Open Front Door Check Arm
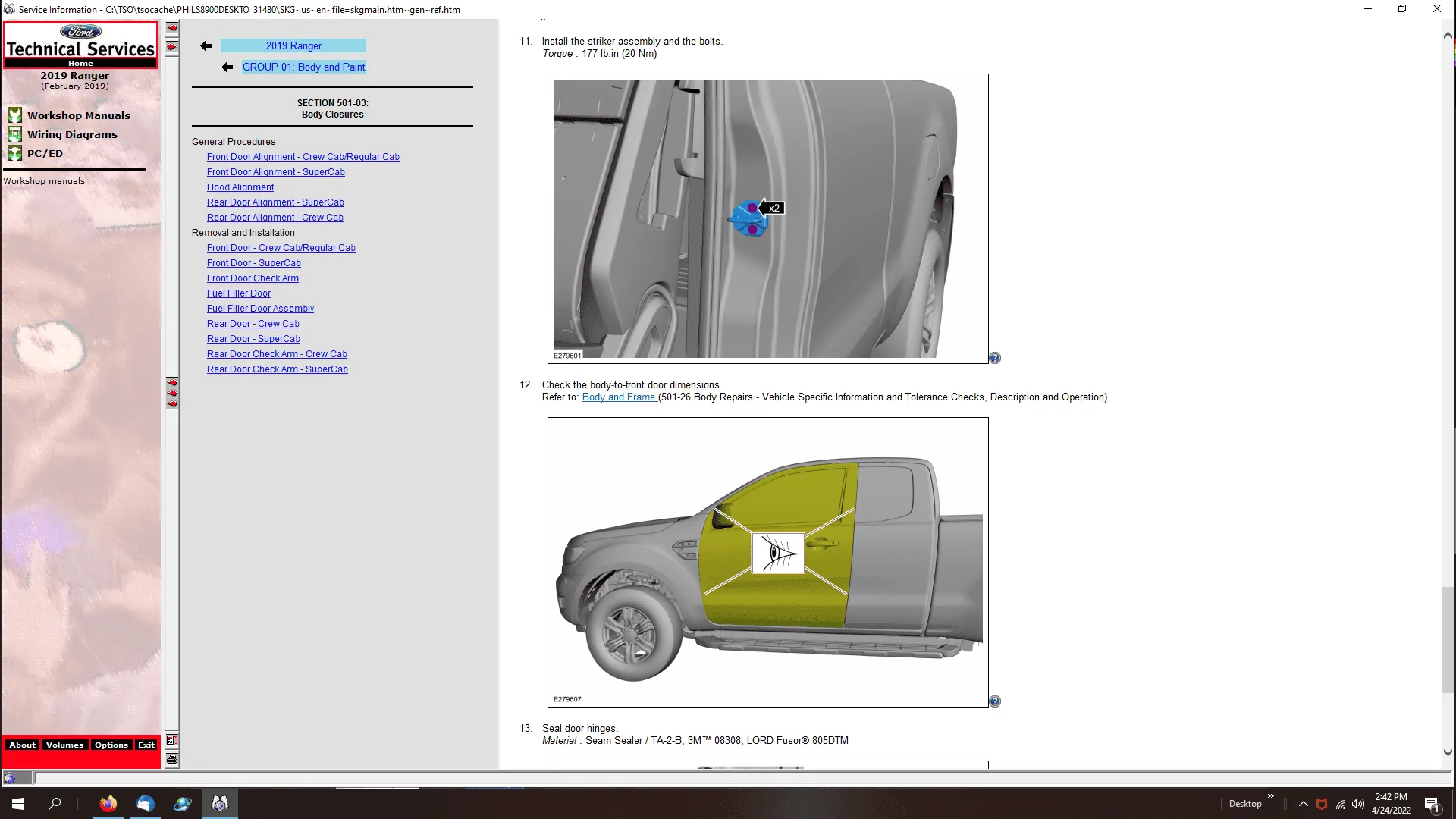Screen dimensions: 1456x819 253,278
